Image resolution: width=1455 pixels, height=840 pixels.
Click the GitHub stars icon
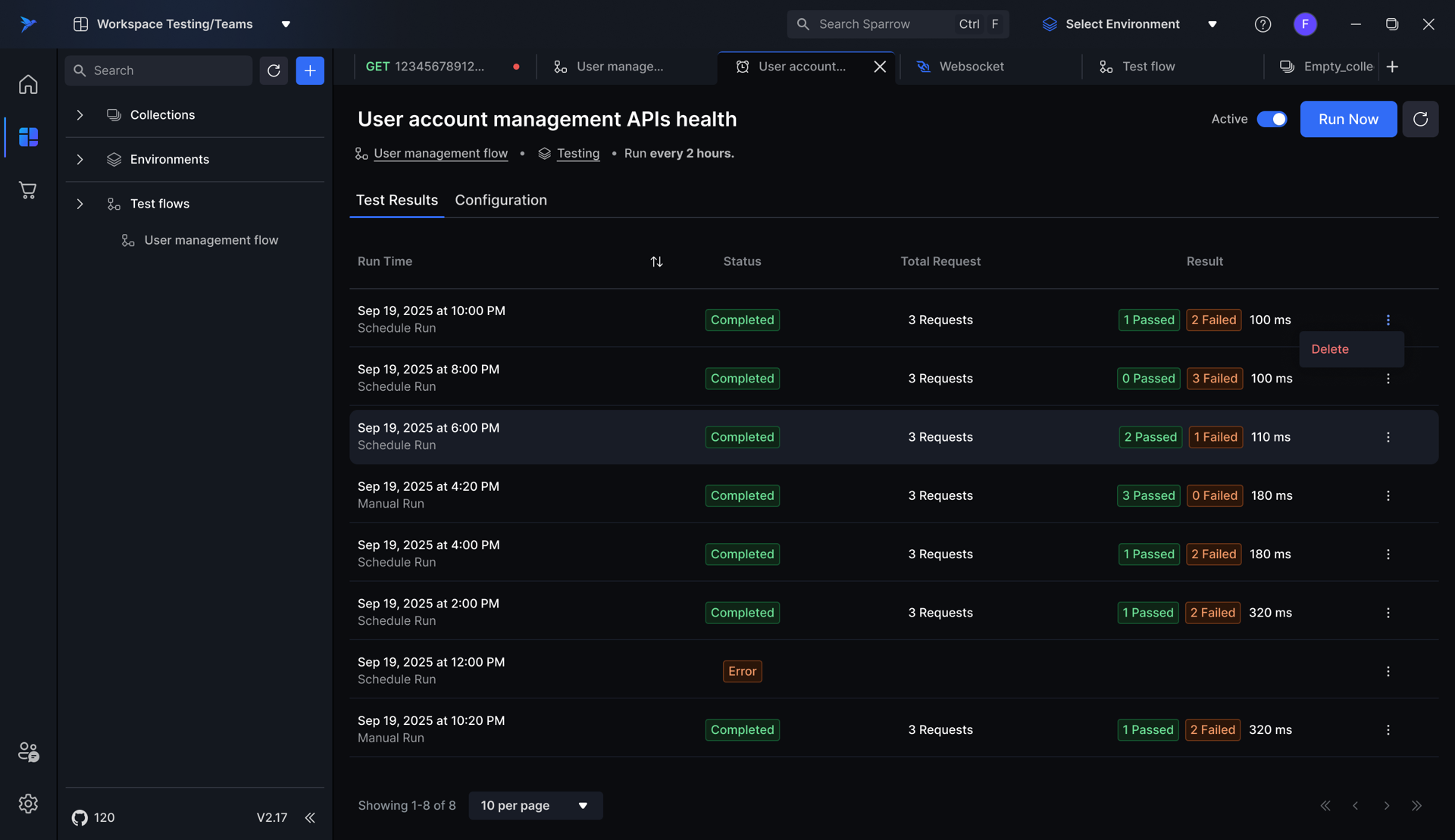click(x=80, y=817)
